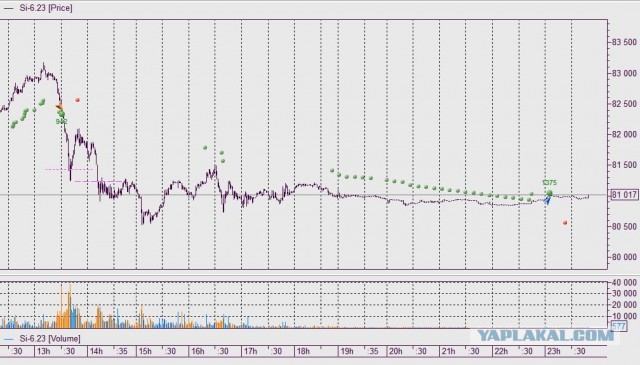Click the 40 000 volume axis label
Screen dimensions: 640x365
(624, 283)
